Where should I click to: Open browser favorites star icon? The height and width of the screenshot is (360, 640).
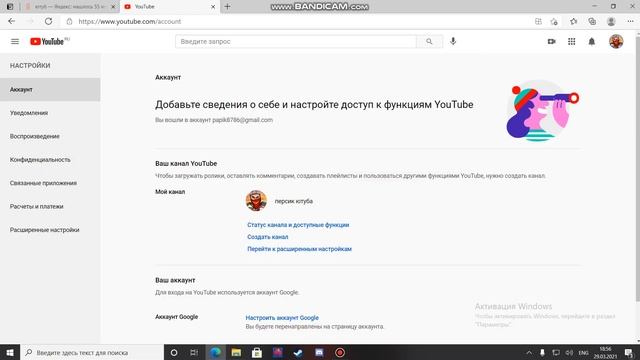click(x=573, y=21)
